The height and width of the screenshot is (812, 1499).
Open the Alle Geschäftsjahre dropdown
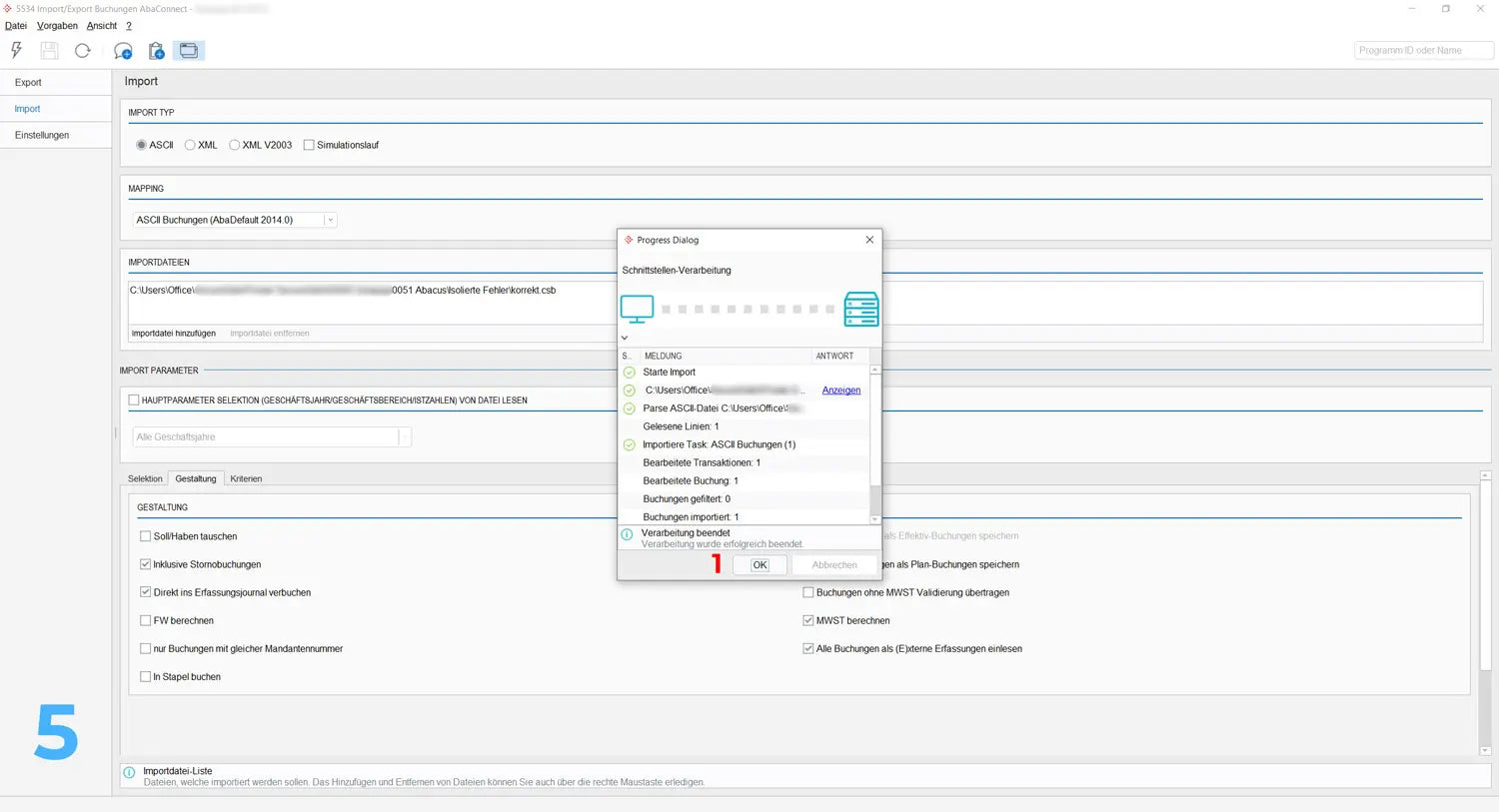click(405, 436)
